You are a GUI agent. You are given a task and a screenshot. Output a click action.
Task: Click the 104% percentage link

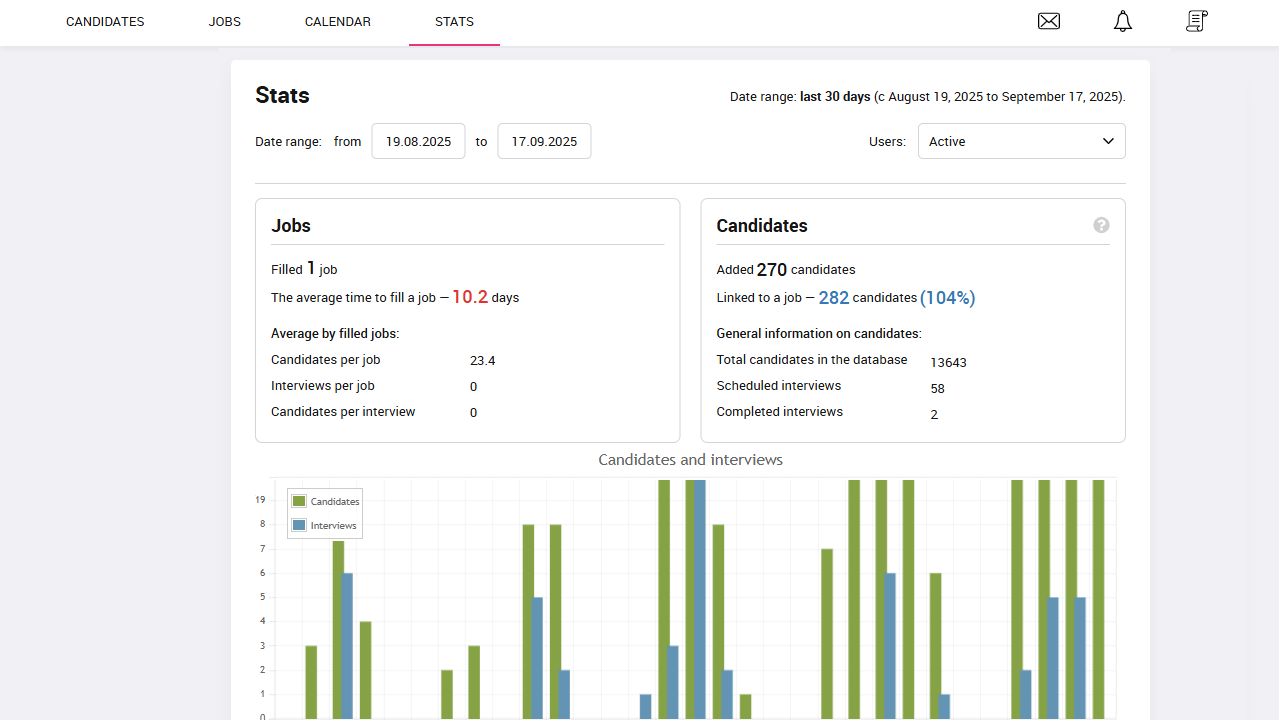948,297
